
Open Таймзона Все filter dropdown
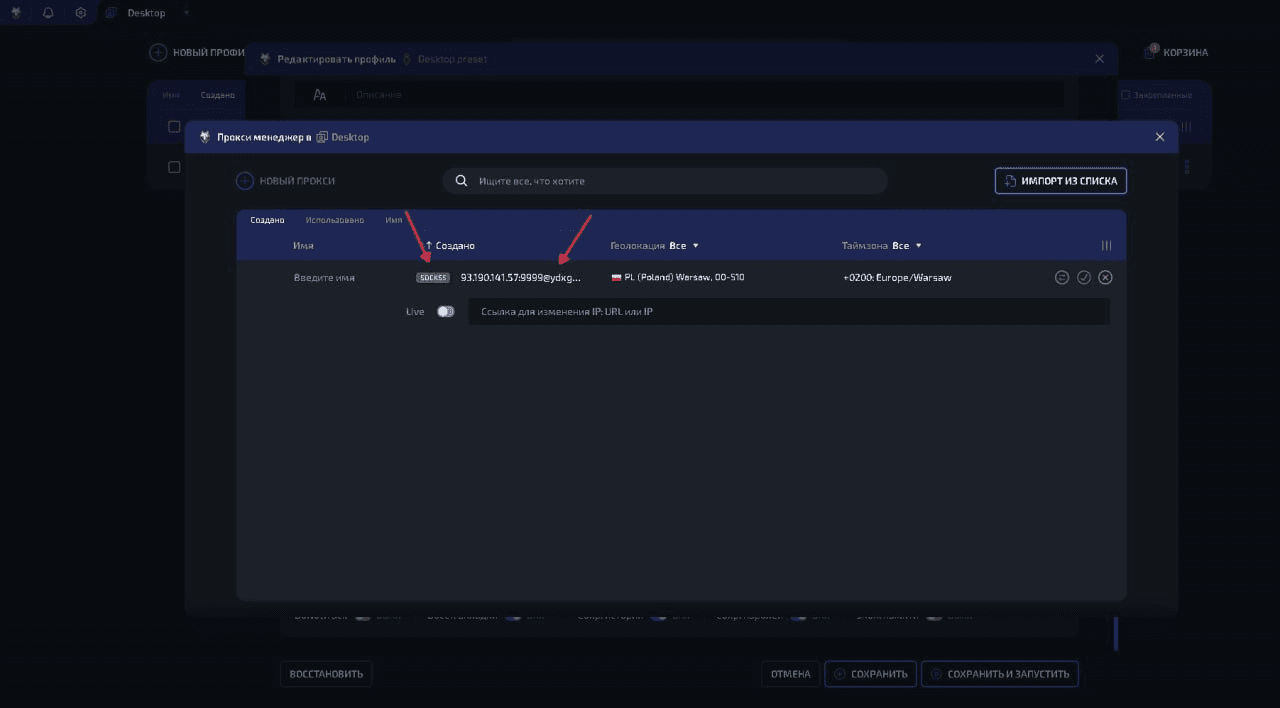pyautogui.click(x=882, y=245)
